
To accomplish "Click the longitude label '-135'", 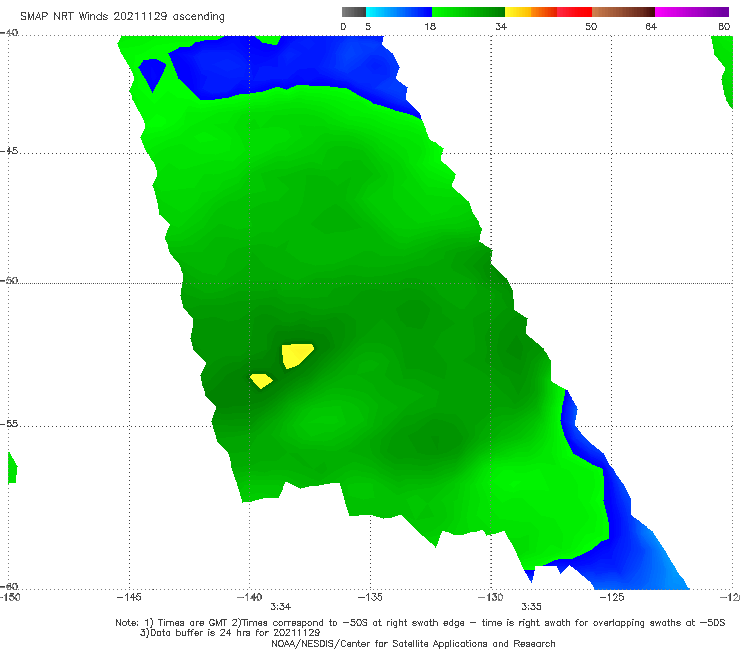I will click(370, 597).
